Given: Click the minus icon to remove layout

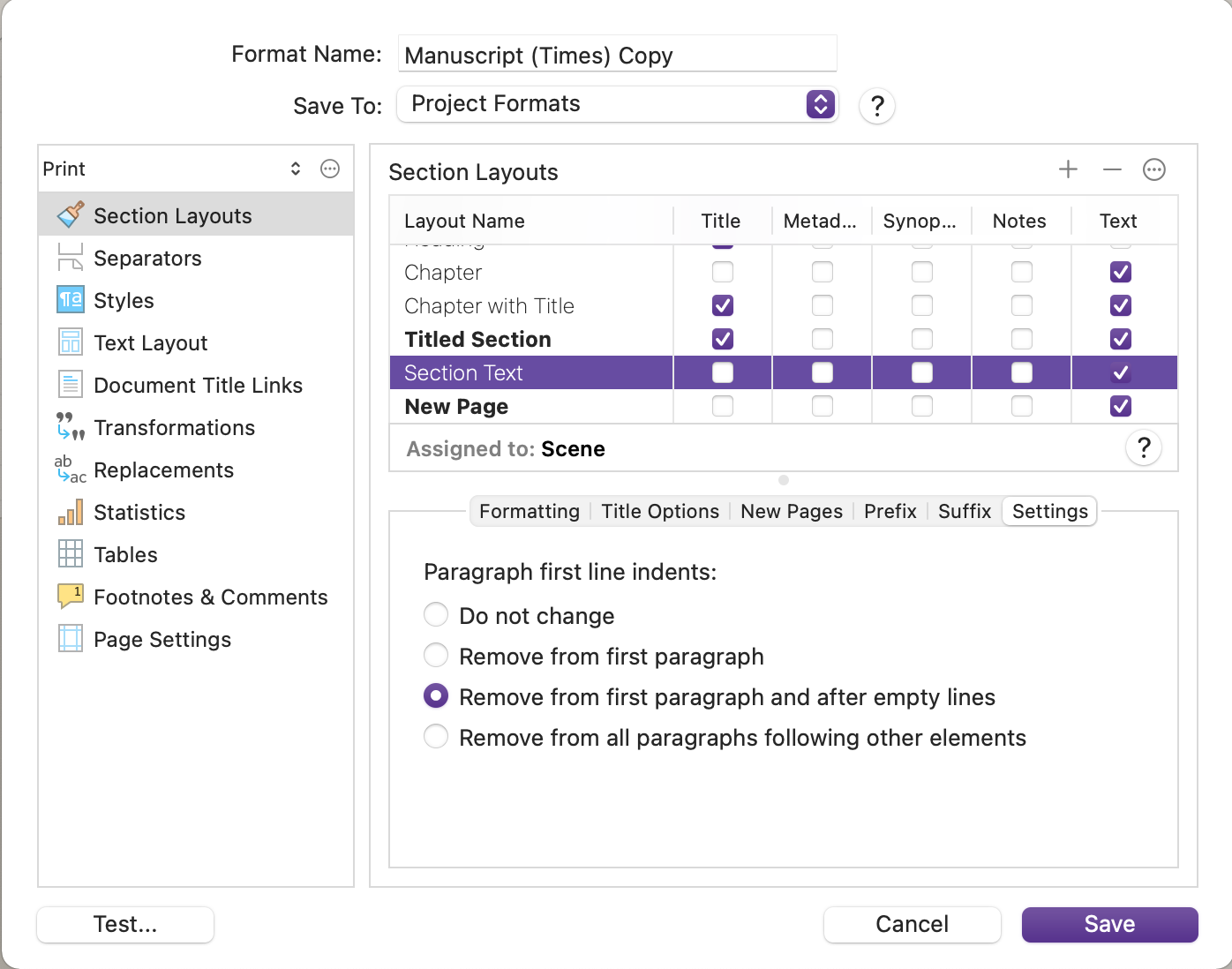Looking at the screenshot, I should click(1112, 169).
